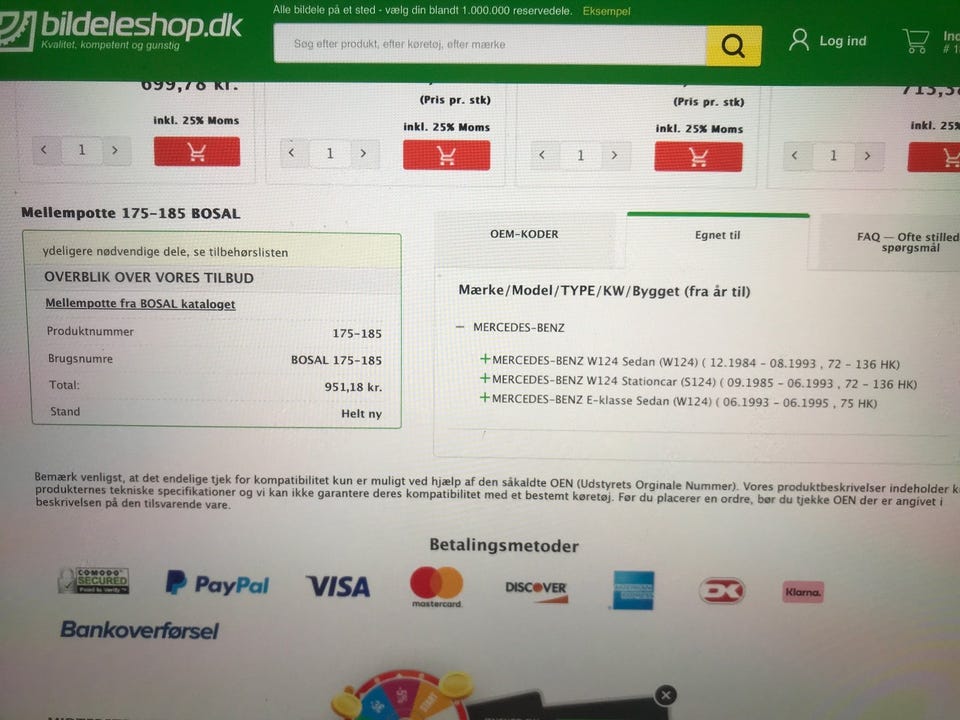Click the product search input field
Screen dimensions: 960x720
click(490, 44)
